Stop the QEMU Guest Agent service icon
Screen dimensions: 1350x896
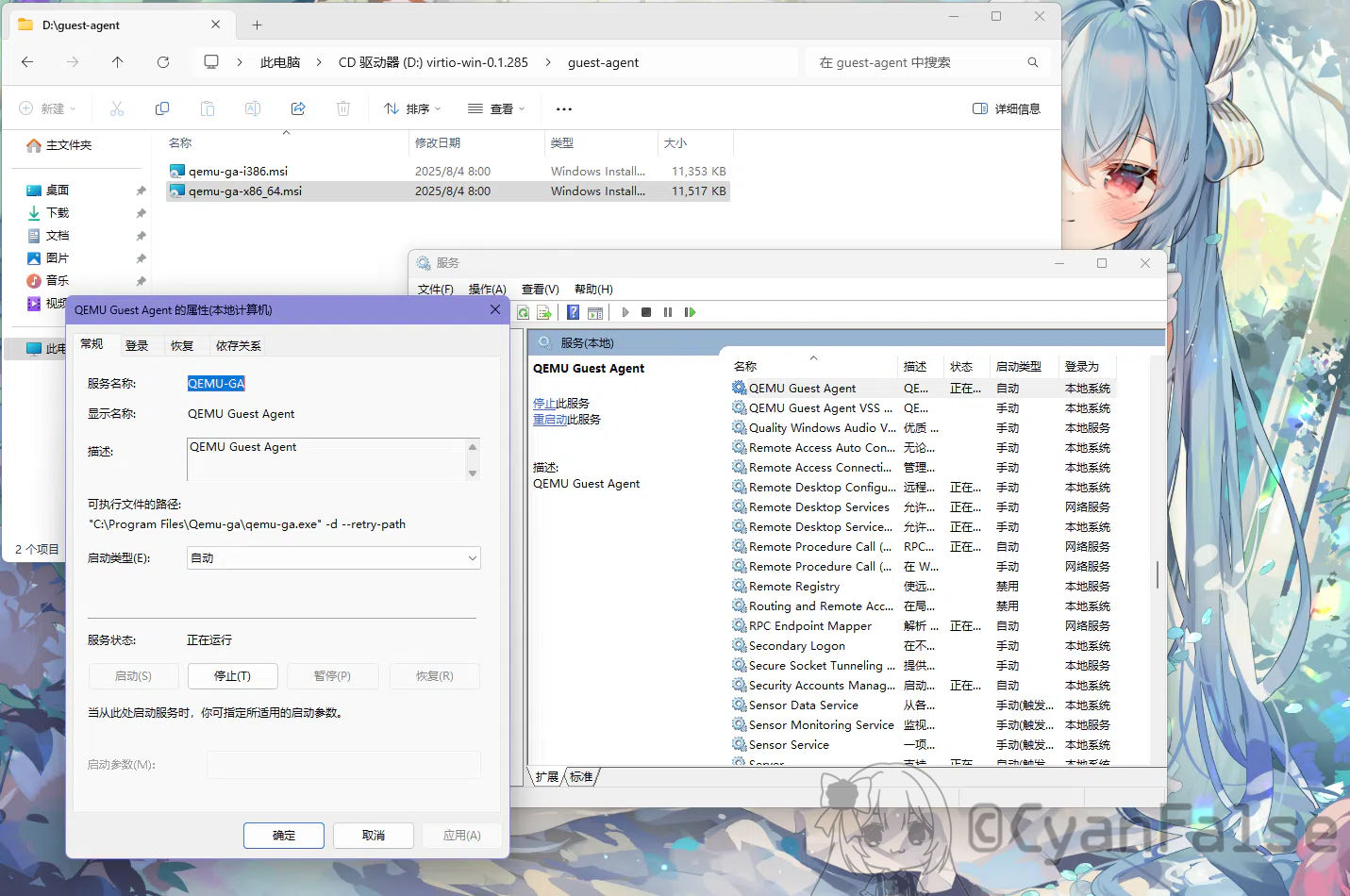(646, 312)
